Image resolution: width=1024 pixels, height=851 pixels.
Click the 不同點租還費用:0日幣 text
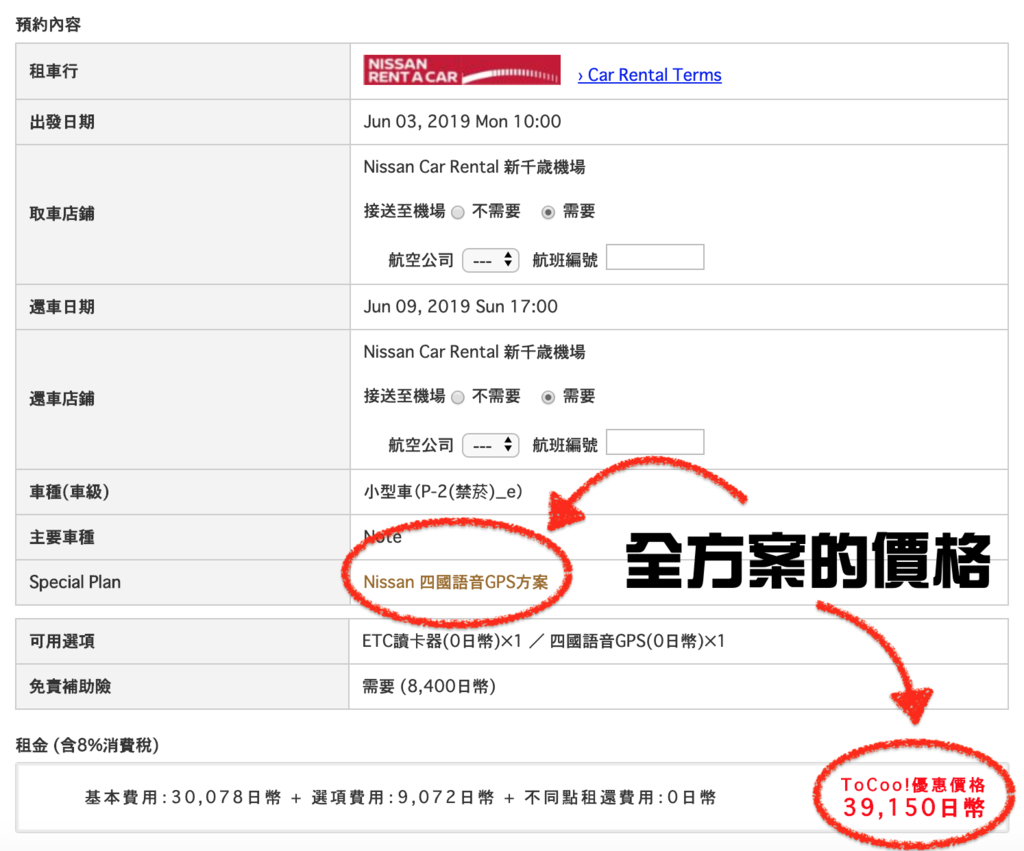click(620, 797)
